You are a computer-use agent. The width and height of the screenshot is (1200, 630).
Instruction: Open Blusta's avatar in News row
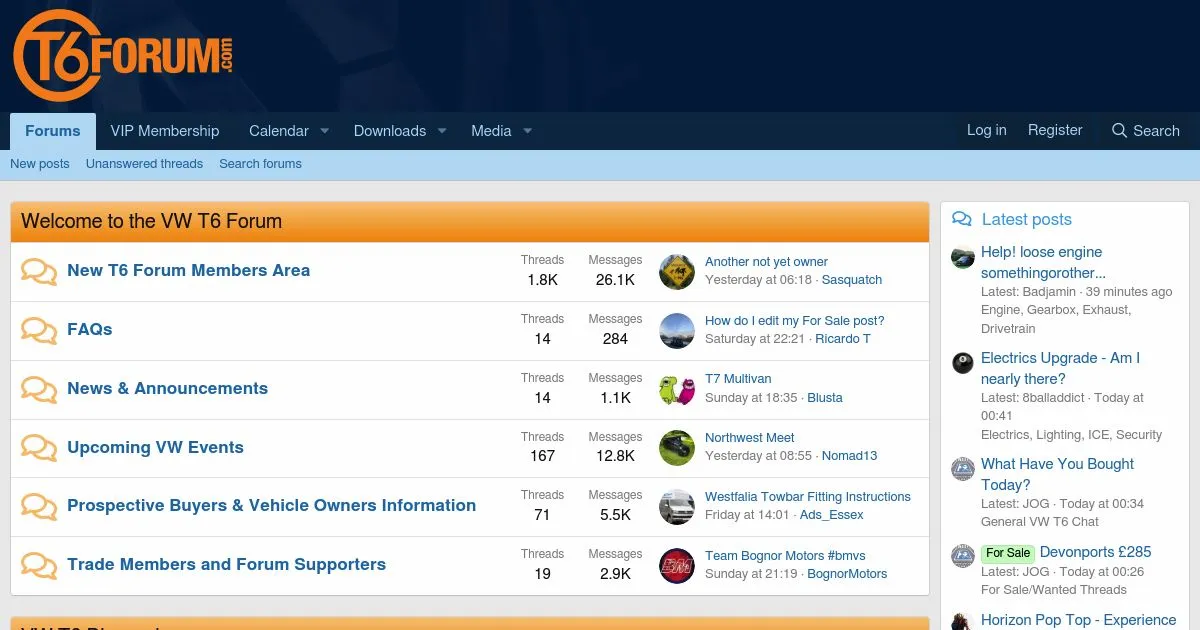point(677,389)
